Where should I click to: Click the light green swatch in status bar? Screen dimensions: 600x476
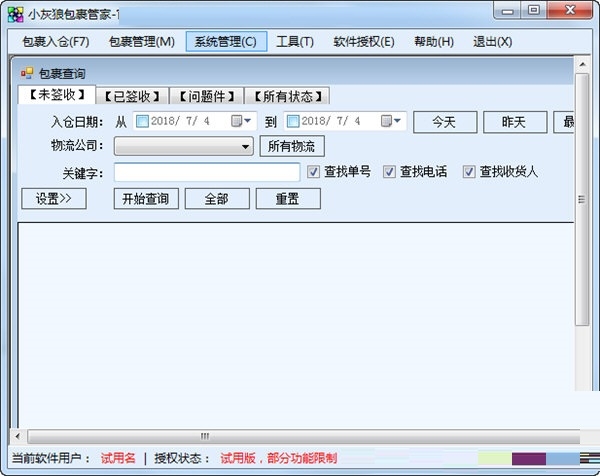pyautogui.click(x=495, y=458)
